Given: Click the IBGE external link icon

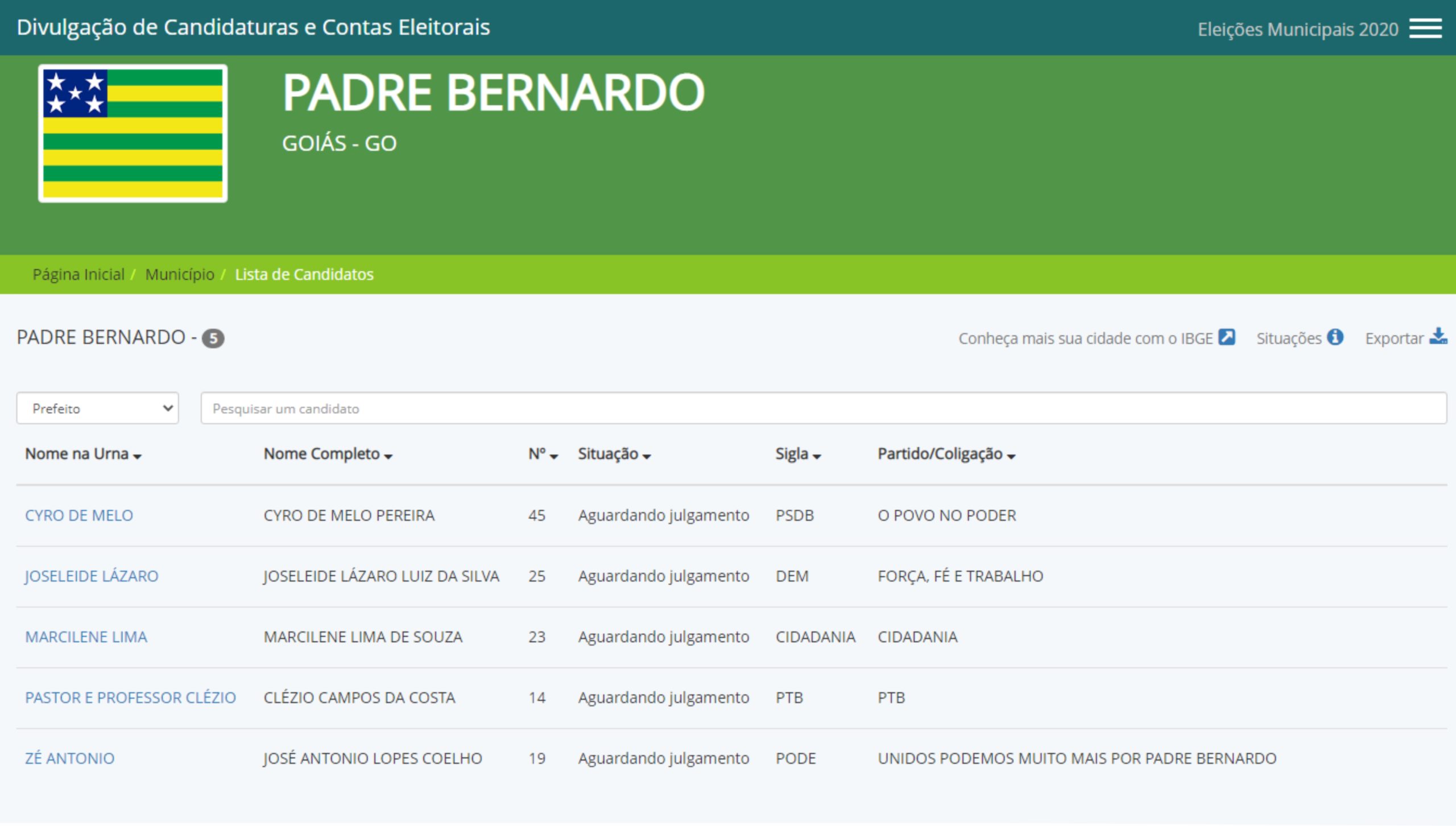Looking at the screenshot, I should tap(1227, 337).
